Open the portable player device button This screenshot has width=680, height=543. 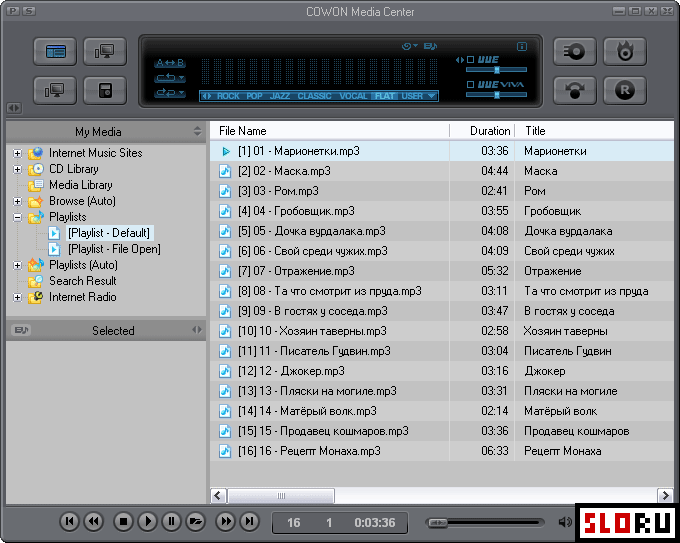105,91
